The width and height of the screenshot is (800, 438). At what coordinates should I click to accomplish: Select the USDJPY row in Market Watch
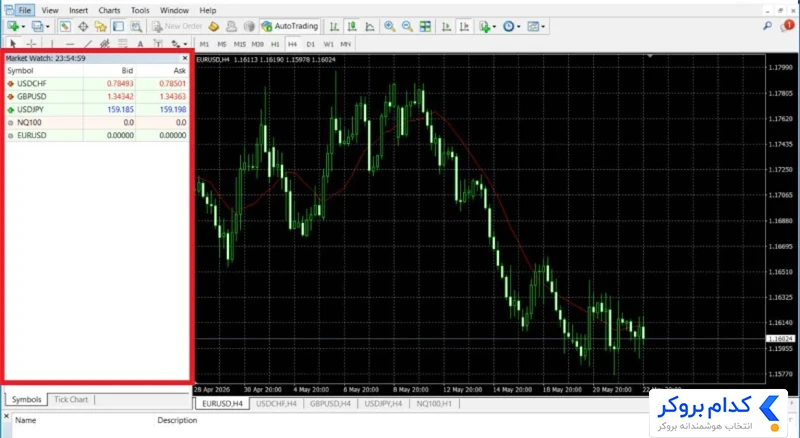point(97,109)
